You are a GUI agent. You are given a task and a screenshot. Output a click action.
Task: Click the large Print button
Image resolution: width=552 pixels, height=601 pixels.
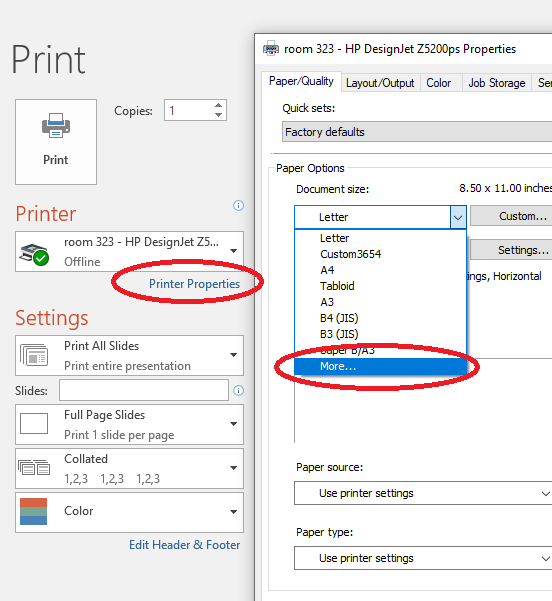pyautogui.click(x=56, y=142)
